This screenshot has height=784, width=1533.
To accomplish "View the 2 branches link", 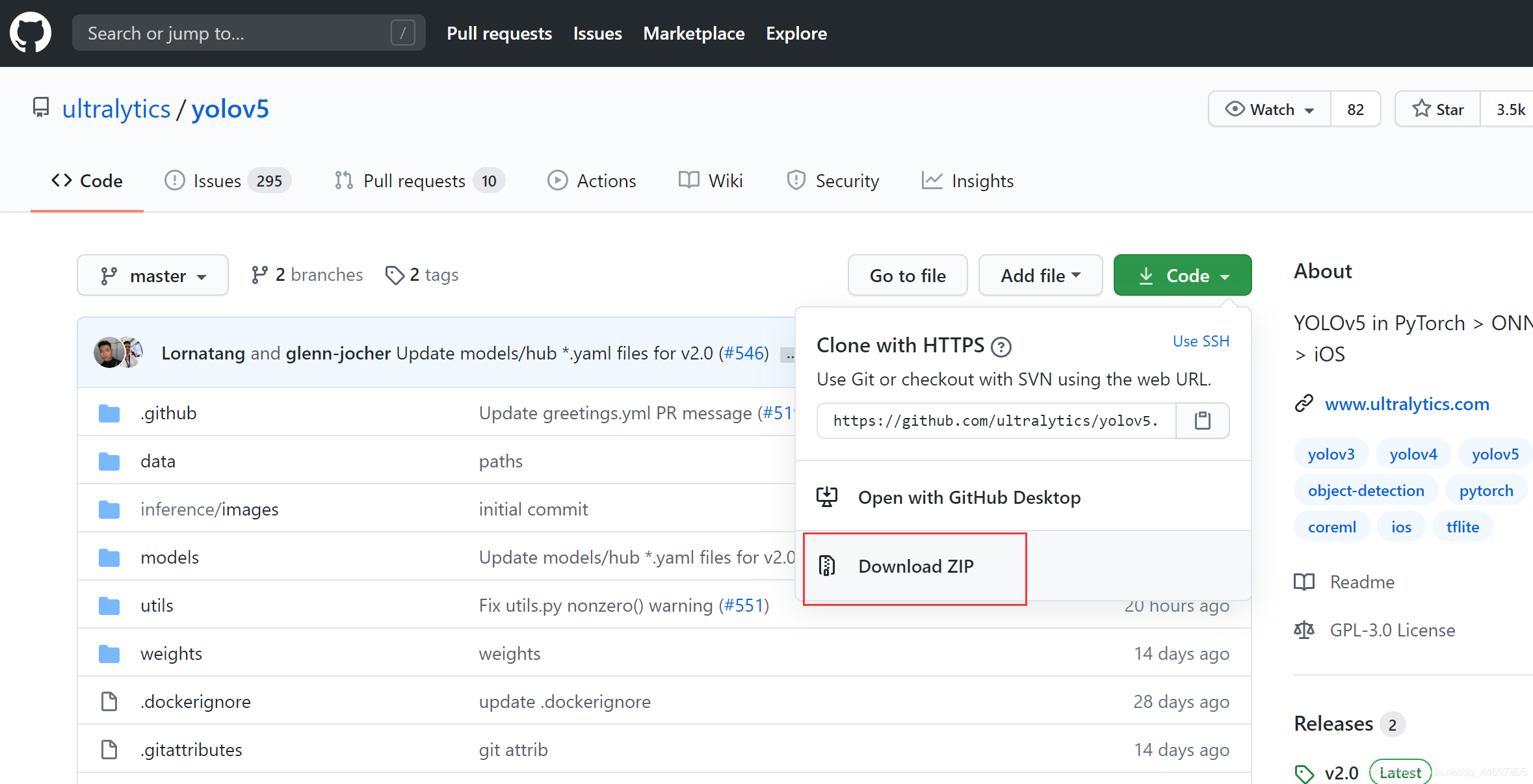I will pyautogui.click(x=307, y=275).
